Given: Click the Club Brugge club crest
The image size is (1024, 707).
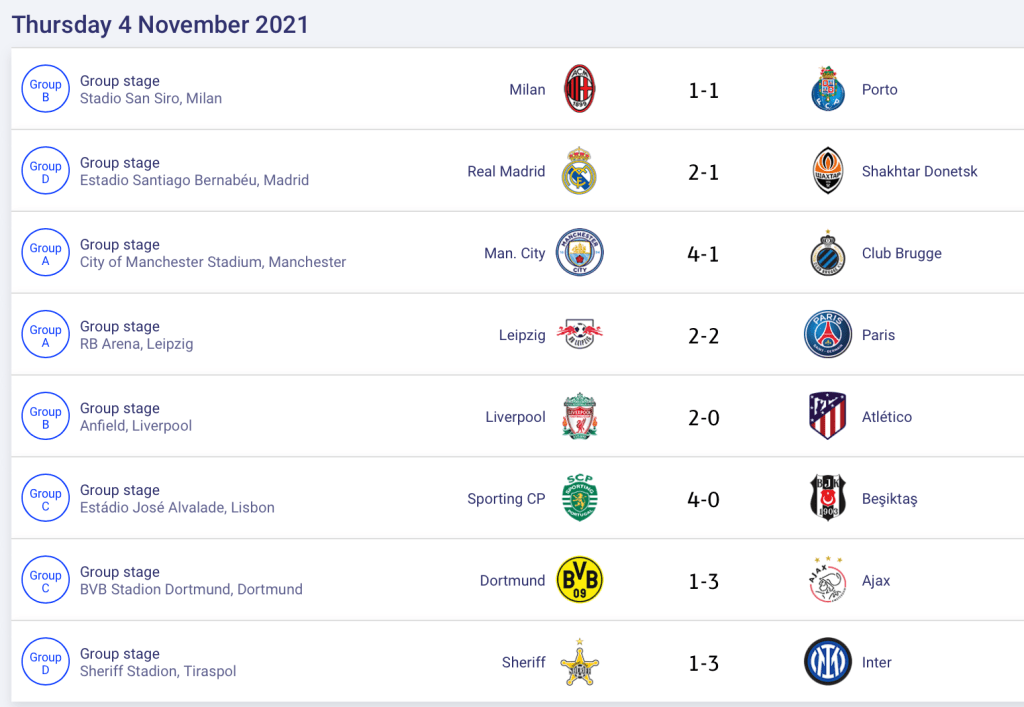Looking at the screenshot, I should click(828, 253).
